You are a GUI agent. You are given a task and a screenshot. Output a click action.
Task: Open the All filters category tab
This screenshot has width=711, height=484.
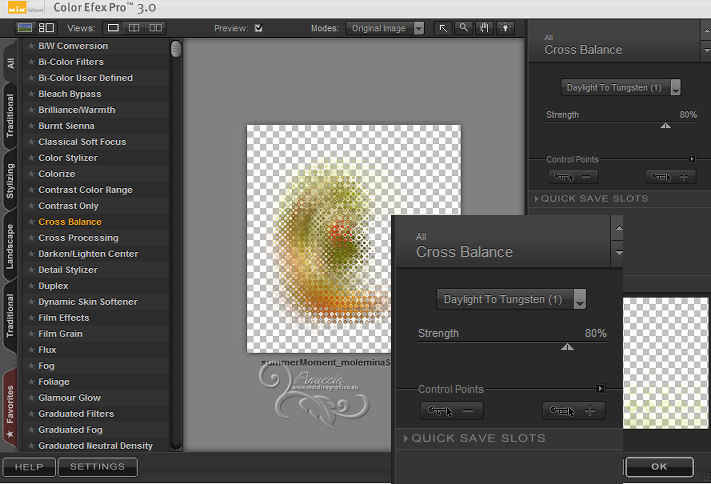(x=10, y=63)
